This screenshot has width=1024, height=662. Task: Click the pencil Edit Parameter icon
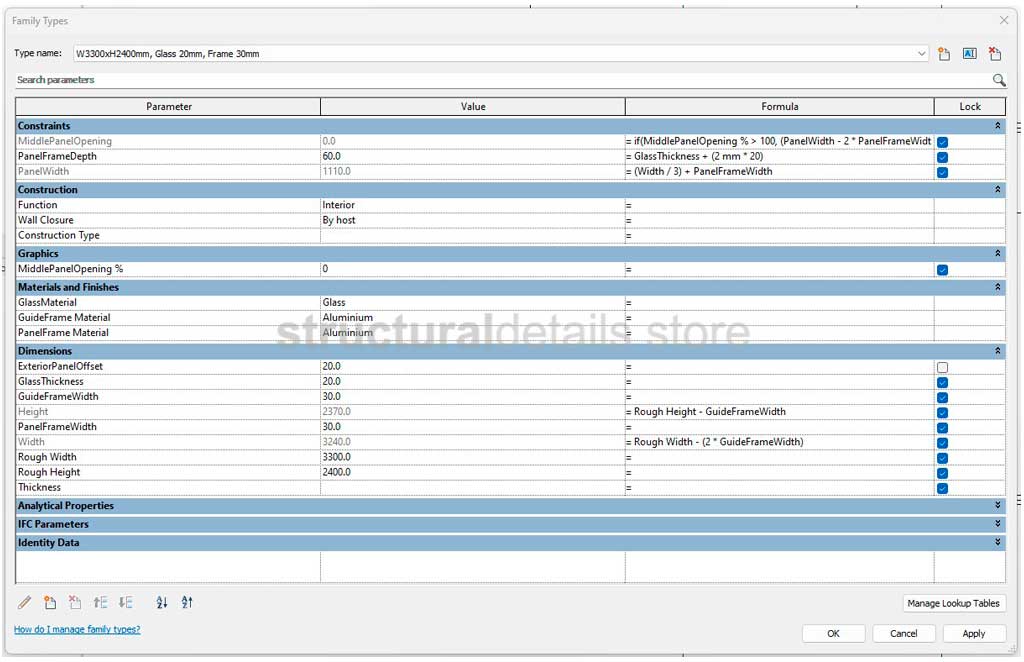click(x=25, y=602)
